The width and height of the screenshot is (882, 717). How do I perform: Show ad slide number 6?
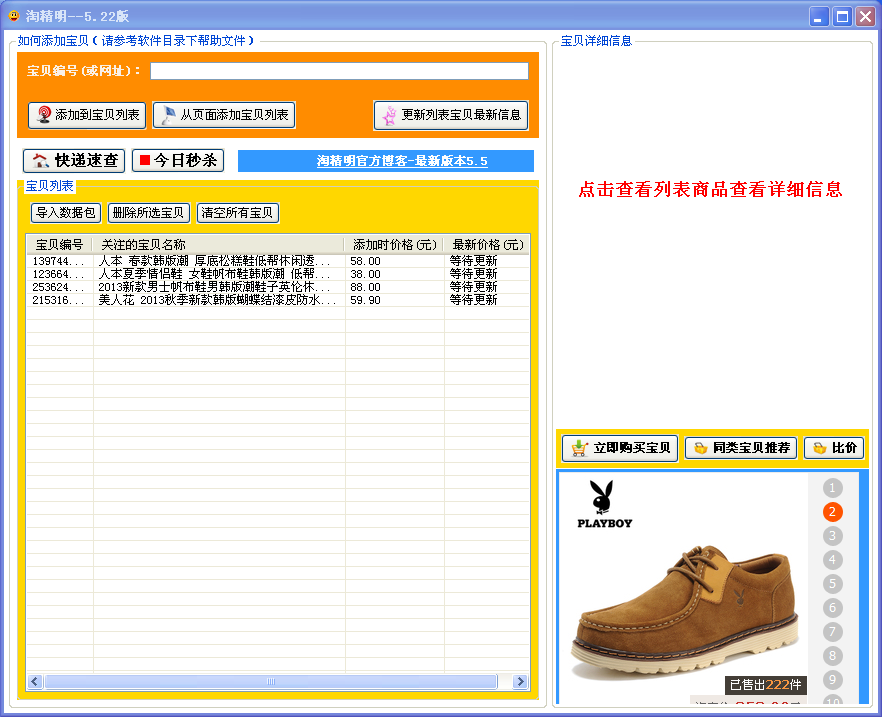pyautogui.click(x=832, y=607)
